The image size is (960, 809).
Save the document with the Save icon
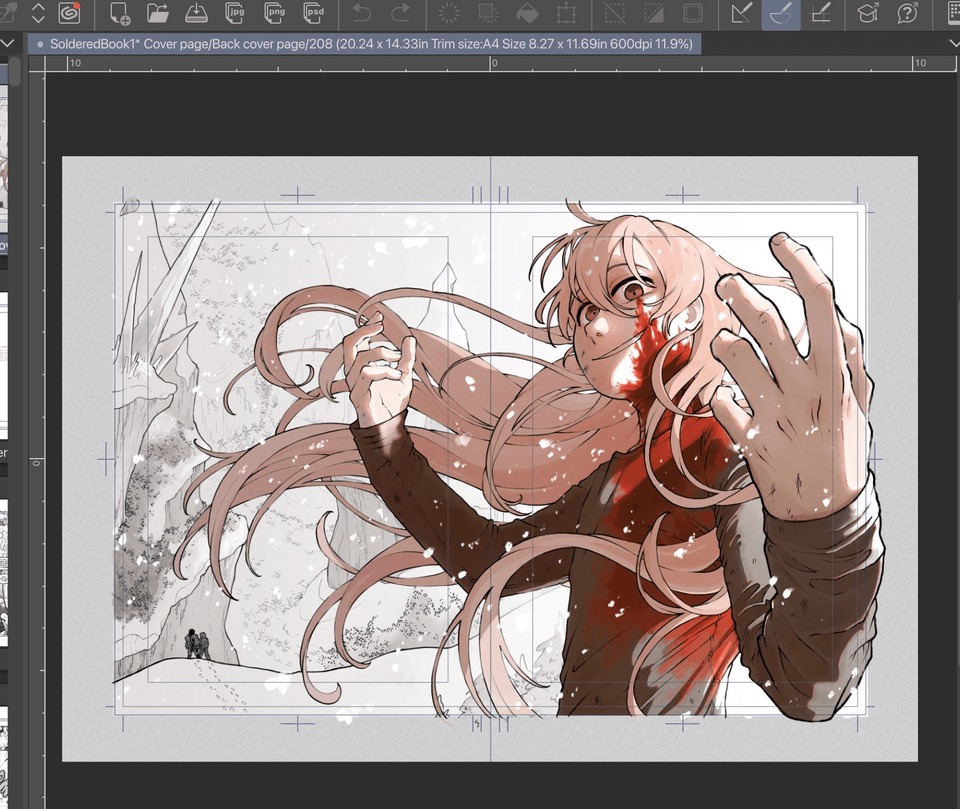(197, 13)
